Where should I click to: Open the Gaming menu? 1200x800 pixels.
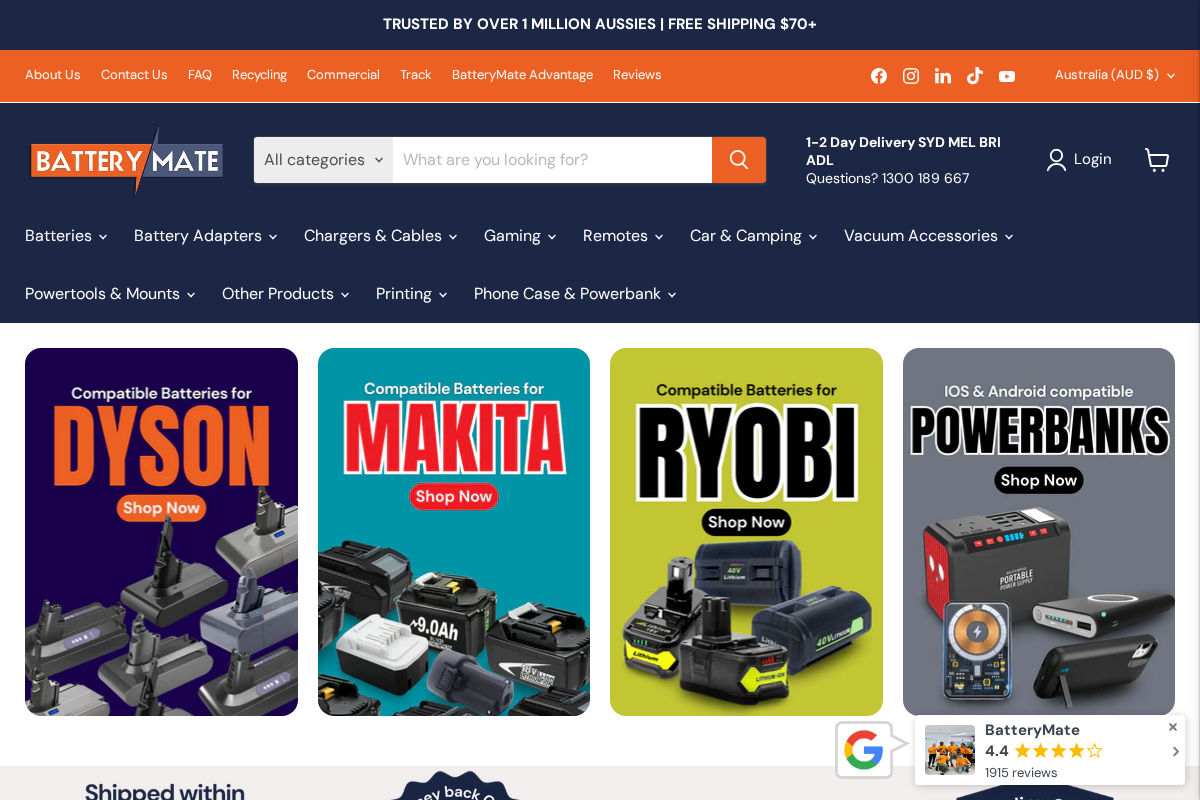point(519,236)
